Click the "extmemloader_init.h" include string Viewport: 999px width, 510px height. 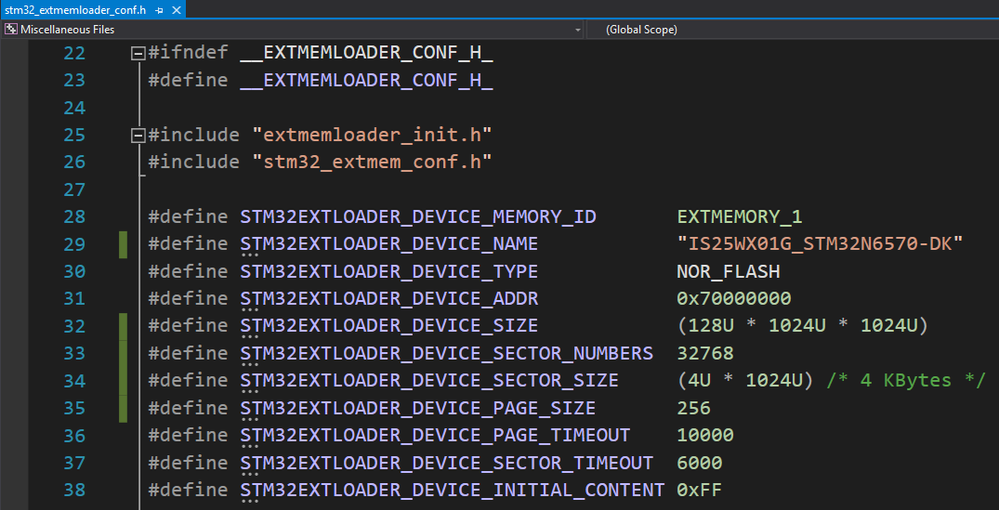tap(372, 135)
